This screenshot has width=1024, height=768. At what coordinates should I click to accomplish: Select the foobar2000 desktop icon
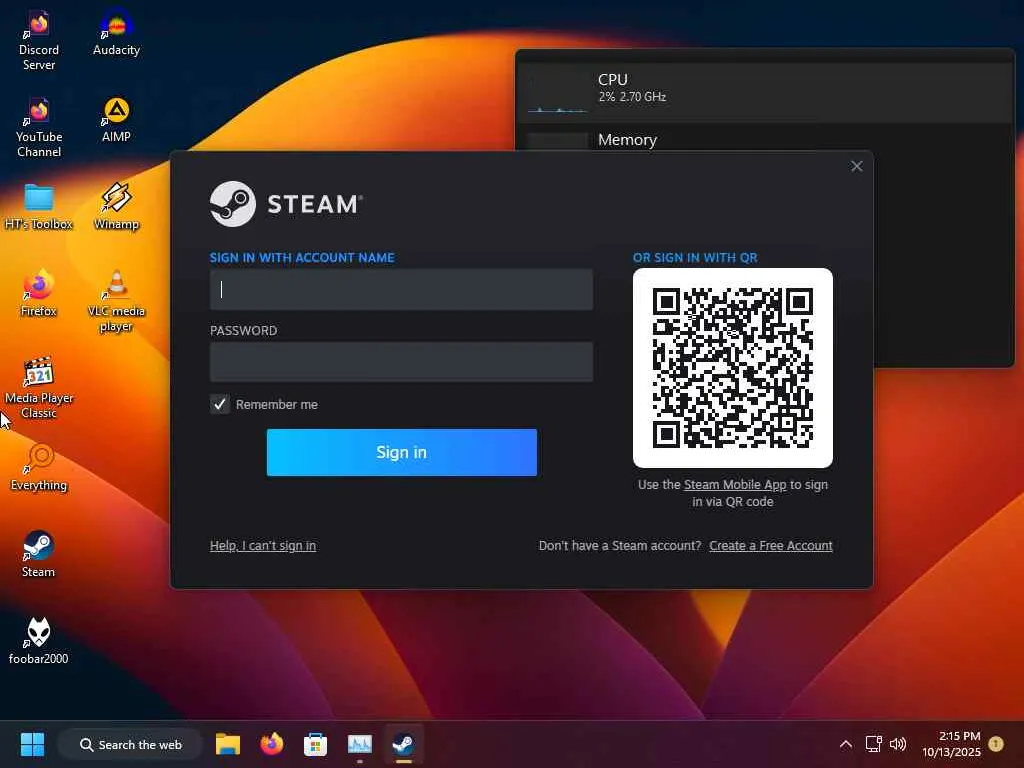(x=39, y=641)
